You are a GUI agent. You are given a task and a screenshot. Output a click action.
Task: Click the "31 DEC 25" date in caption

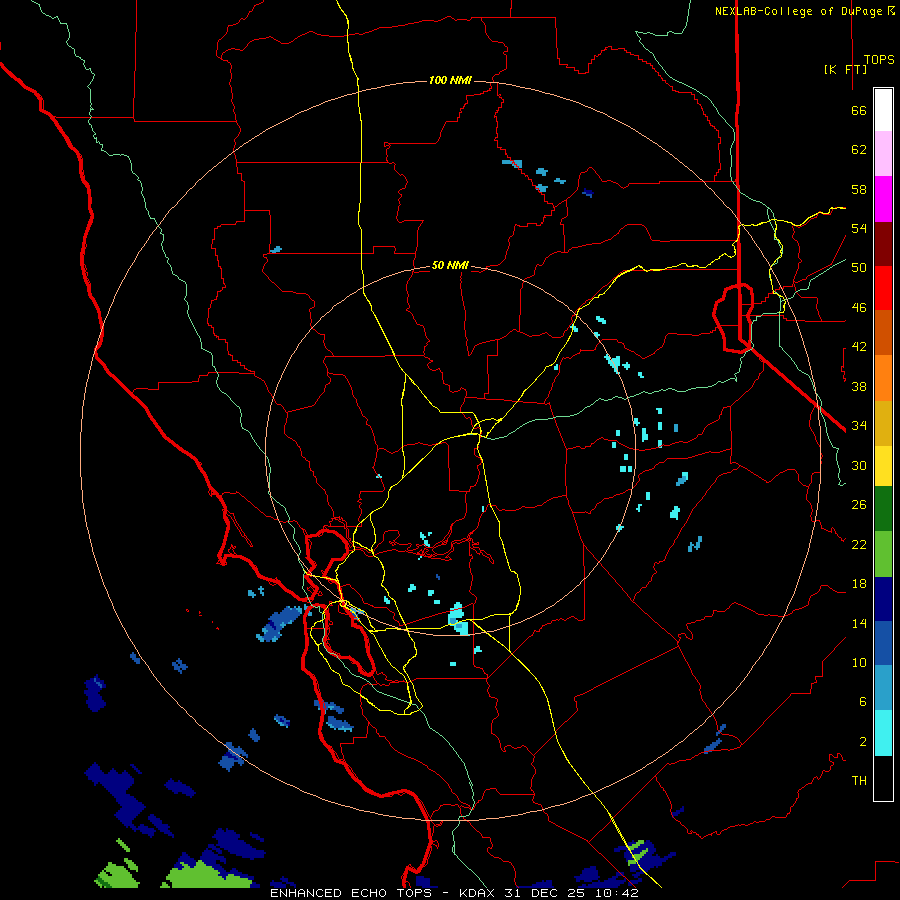pos(548,893)
